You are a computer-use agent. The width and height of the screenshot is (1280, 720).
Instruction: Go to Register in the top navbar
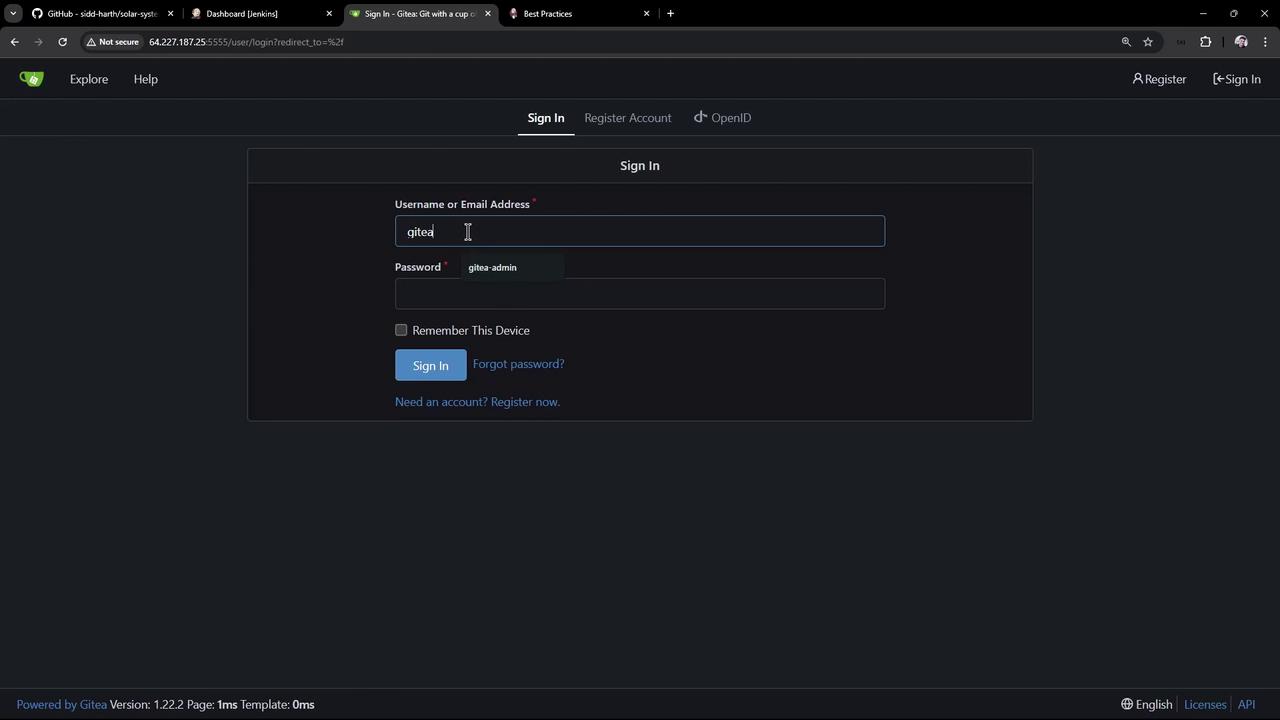(1159, 79)
